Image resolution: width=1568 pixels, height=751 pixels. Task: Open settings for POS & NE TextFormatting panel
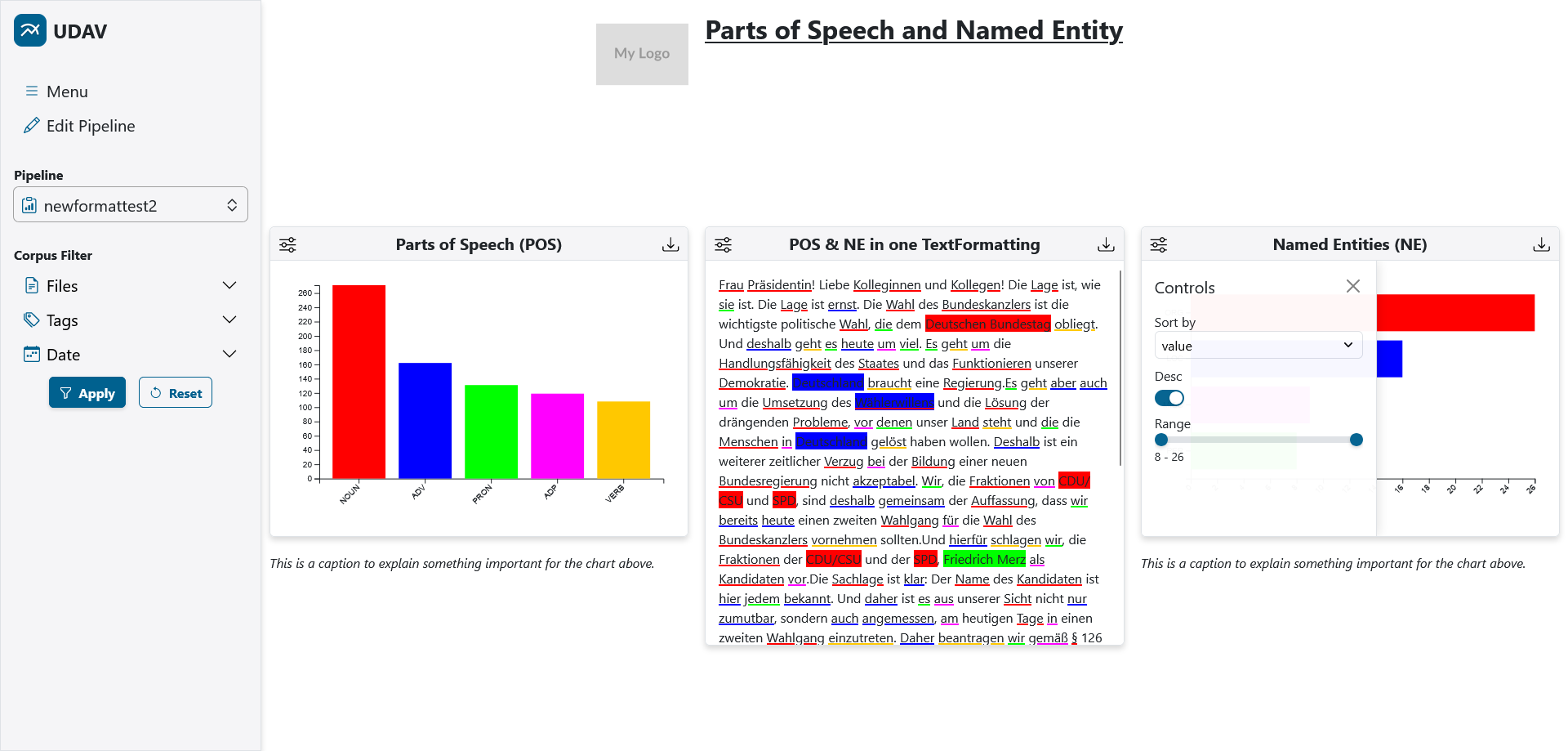coord(724,244)
